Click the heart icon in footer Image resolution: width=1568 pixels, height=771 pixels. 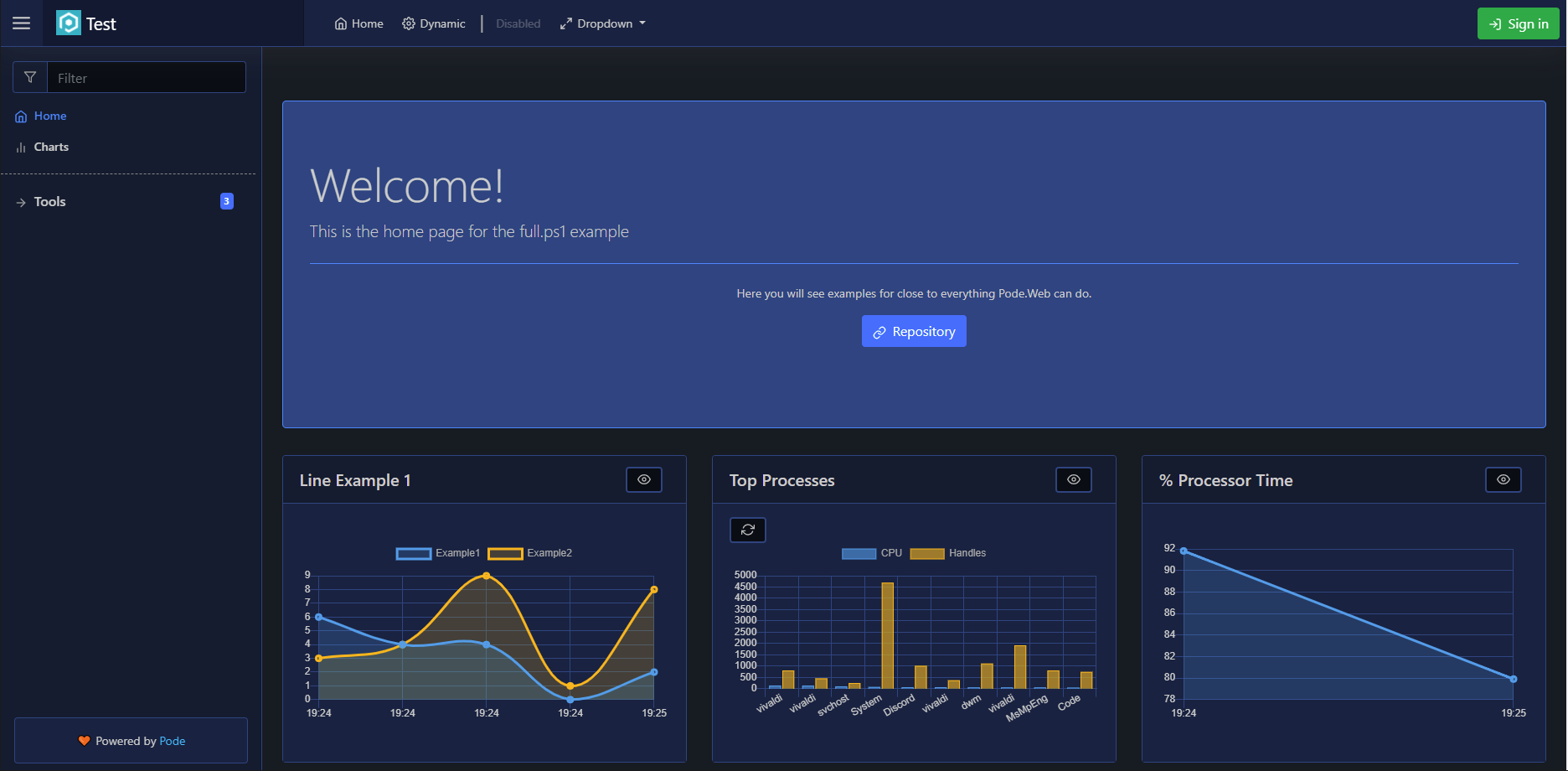click(84, 741)
